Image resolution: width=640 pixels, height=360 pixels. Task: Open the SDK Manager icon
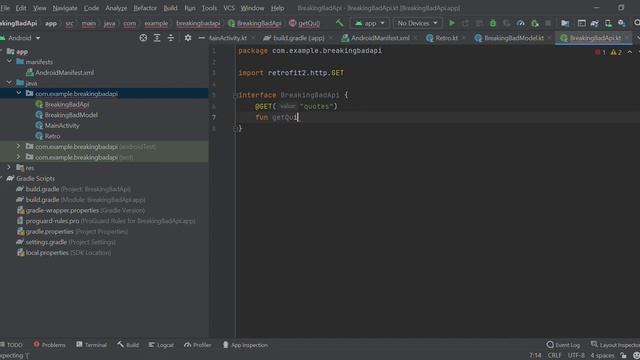point(622,23)
